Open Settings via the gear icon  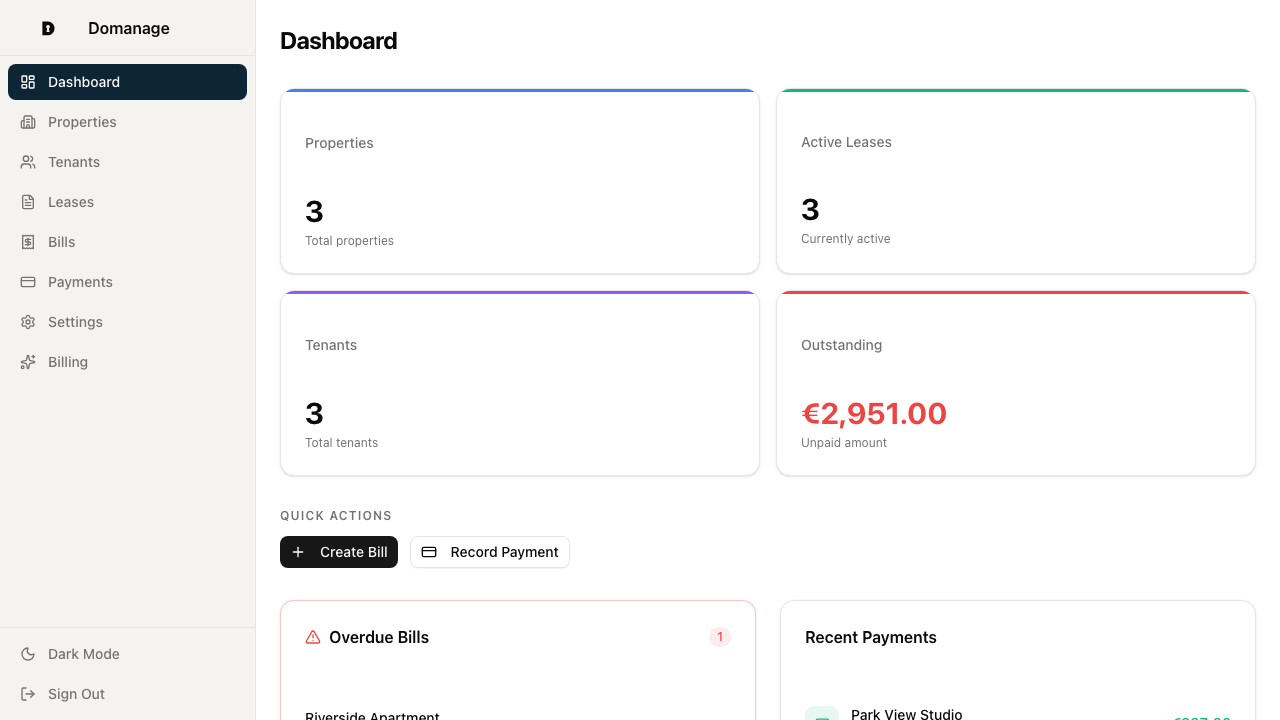click(x=27, y=321)
